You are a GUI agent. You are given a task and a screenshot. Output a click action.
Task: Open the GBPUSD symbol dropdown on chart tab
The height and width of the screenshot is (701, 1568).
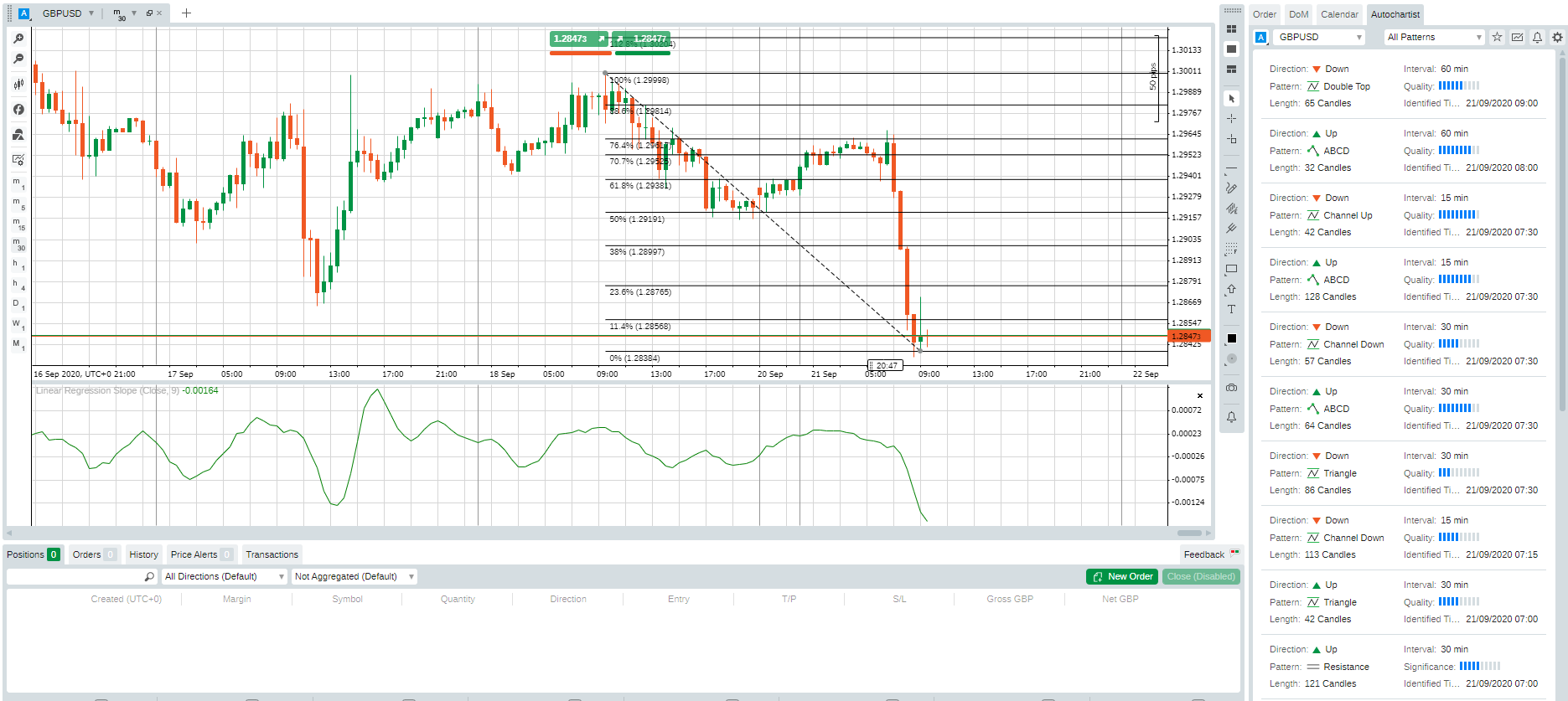[91, 13]
